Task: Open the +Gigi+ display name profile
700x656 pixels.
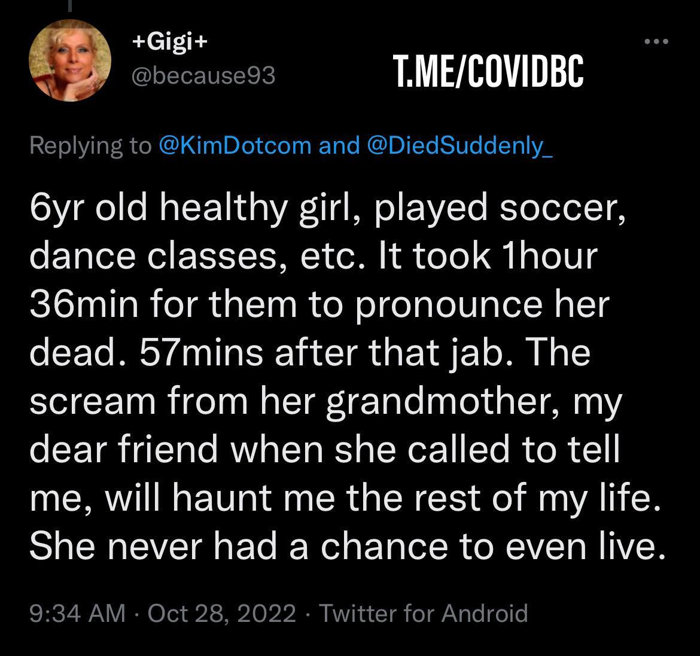Action: [170, 42]
